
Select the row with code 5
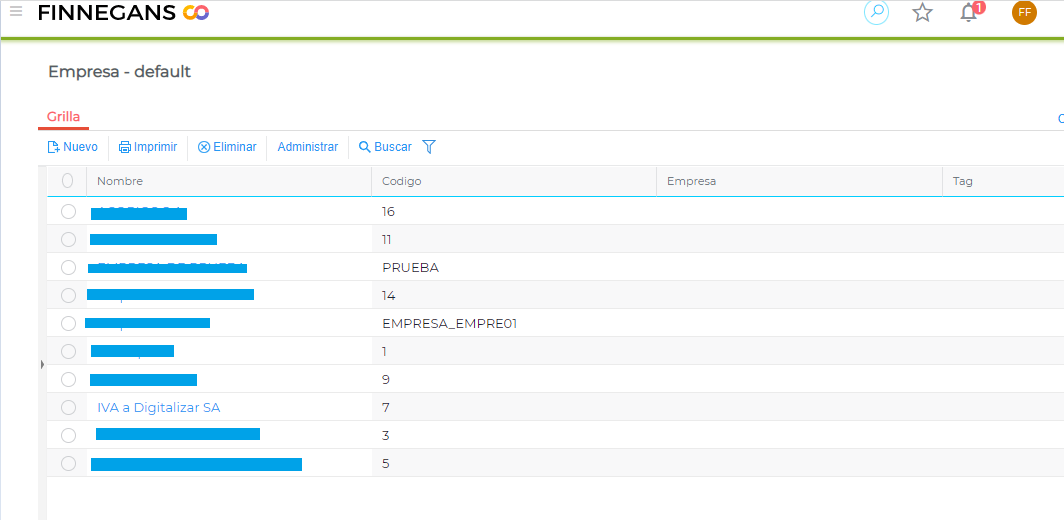coord(69,464)
